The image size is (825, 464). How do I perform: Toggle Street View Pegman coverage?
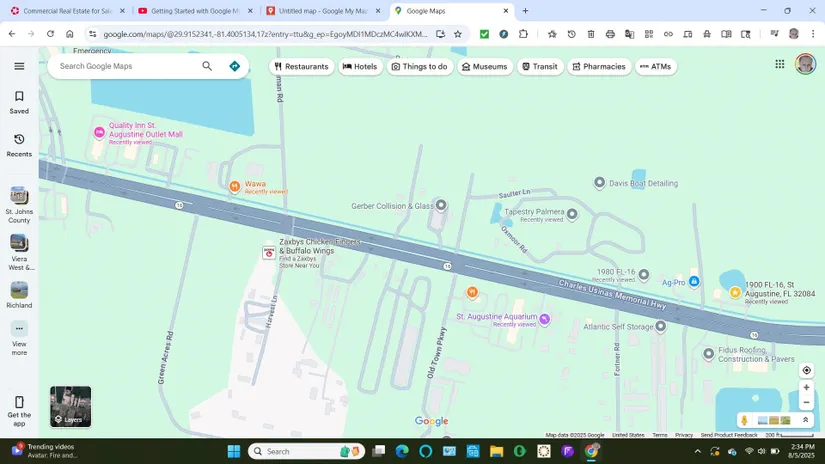point(744,420)
